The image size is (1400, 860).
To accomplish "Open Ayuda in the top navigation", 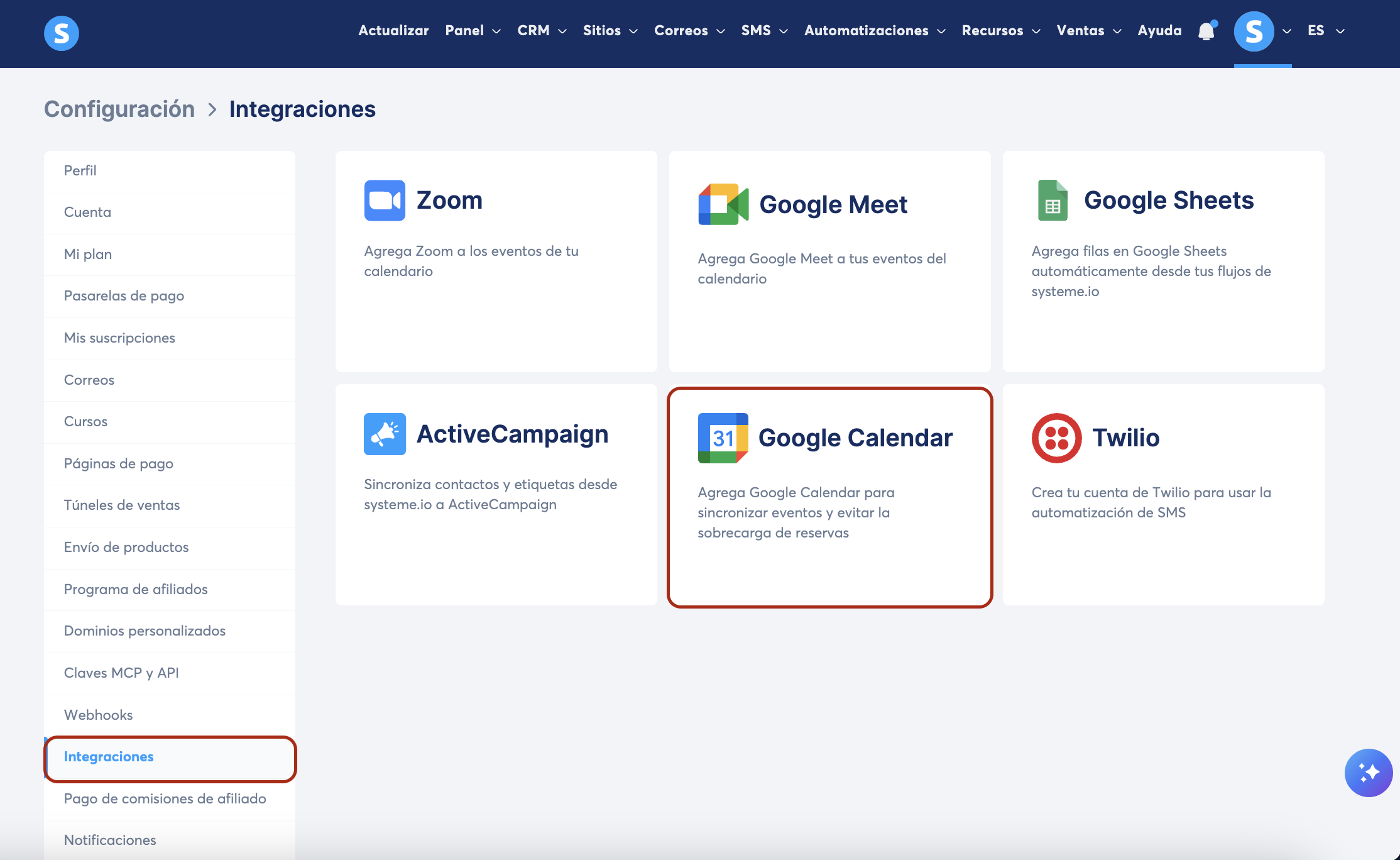I will coord(1160,31).
